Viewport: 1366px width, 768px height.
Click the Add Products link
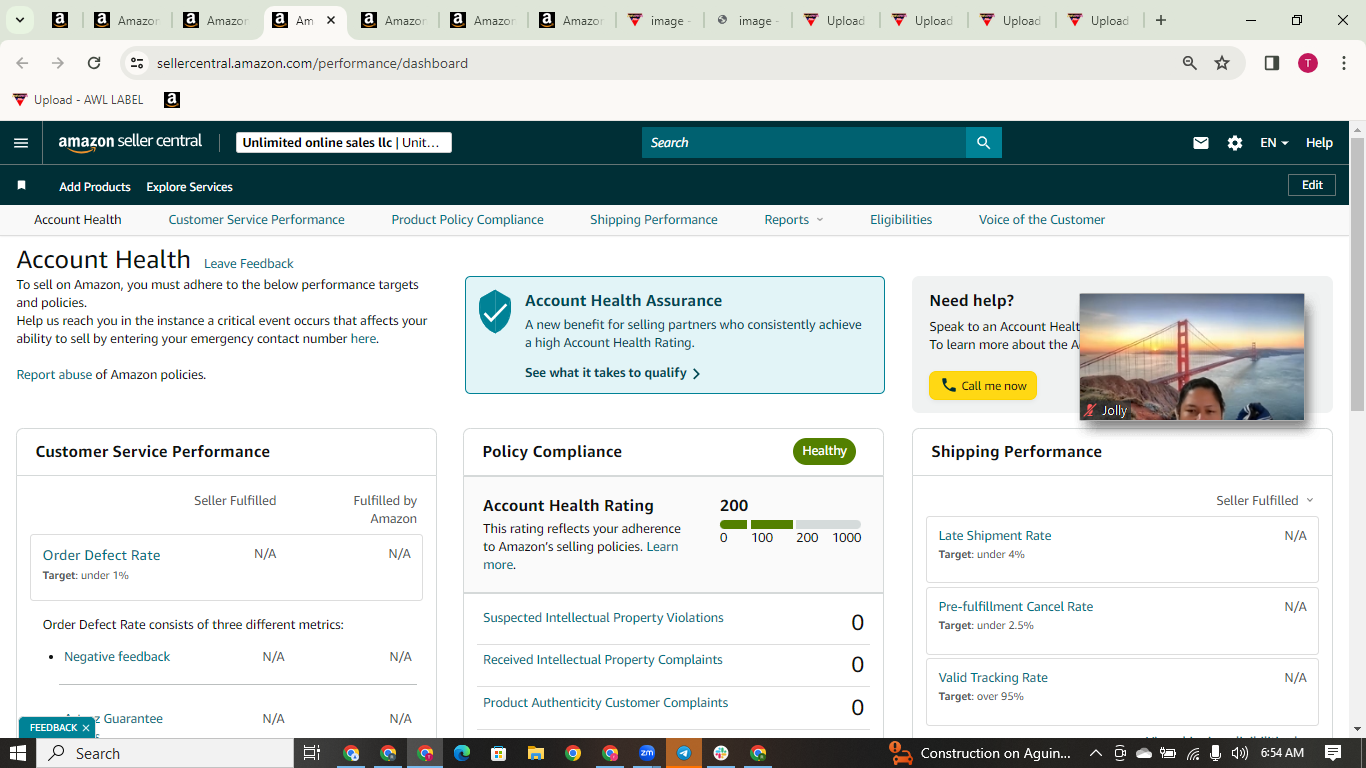click(x=95, y=187)
